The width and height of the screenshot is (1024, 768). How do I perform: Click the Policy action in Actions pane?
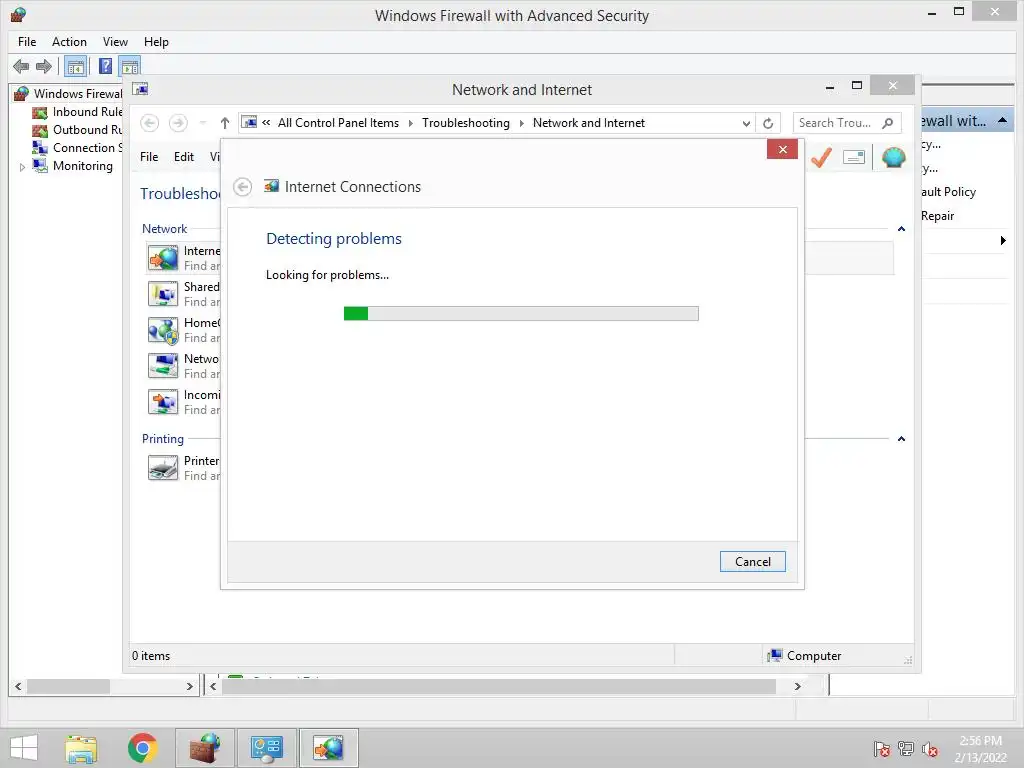[949, 191]
